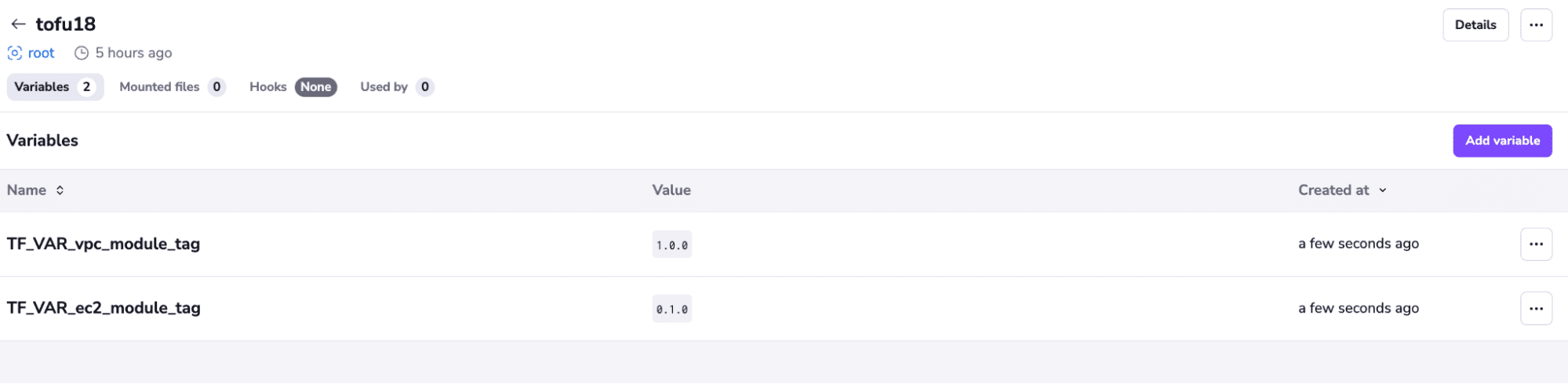Select the TF_VAR_ec2_module_tag variable name
The height and width of the screenshot is (384, 1568).
[104, 308]
